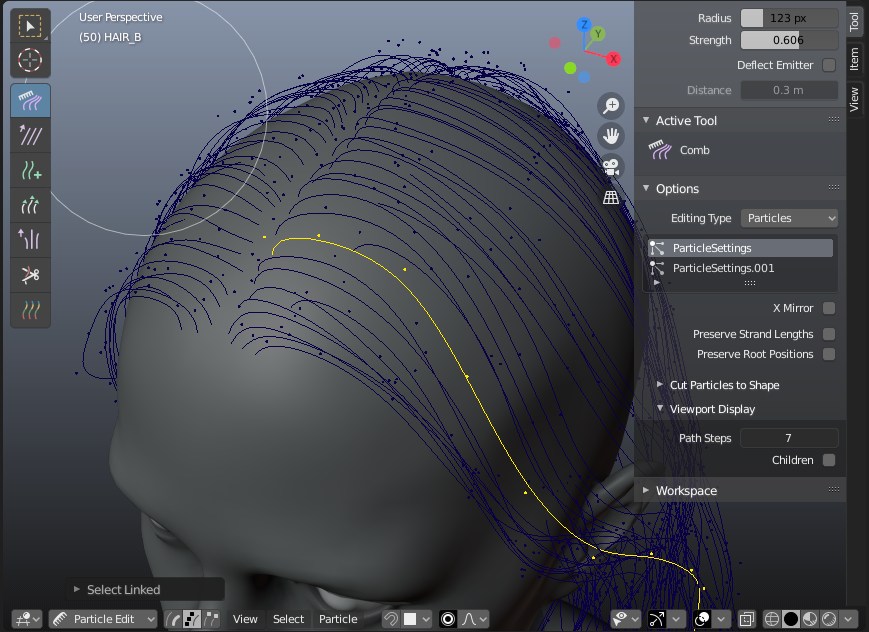Switch to the View sidebar tab

point(854,99)
